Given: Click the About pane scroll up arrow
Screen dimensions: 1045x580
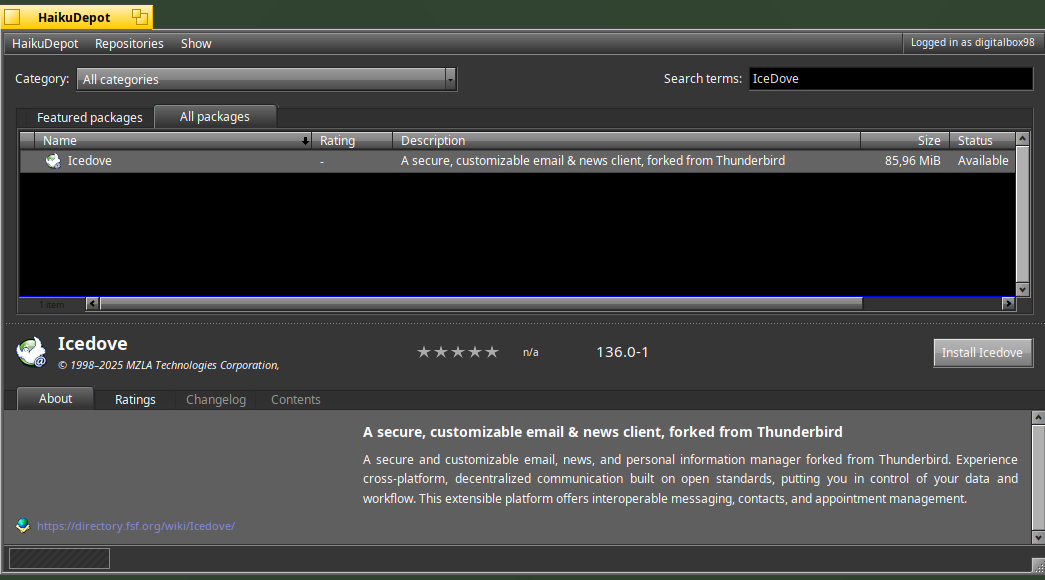Looking at the screenshot, I should [1038, 417].
